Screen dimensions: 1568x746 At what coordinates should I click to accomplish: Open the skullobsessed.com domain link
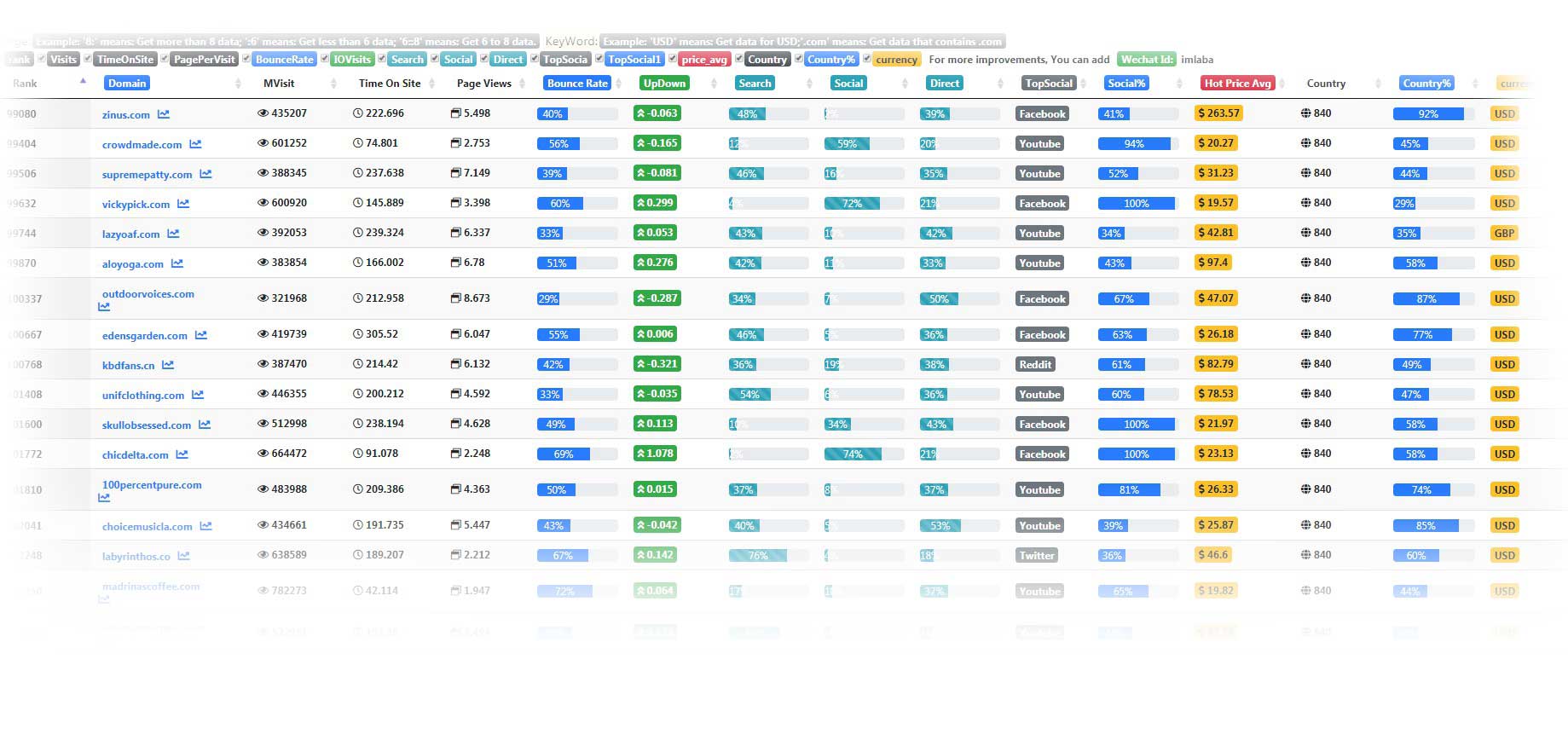146,425
